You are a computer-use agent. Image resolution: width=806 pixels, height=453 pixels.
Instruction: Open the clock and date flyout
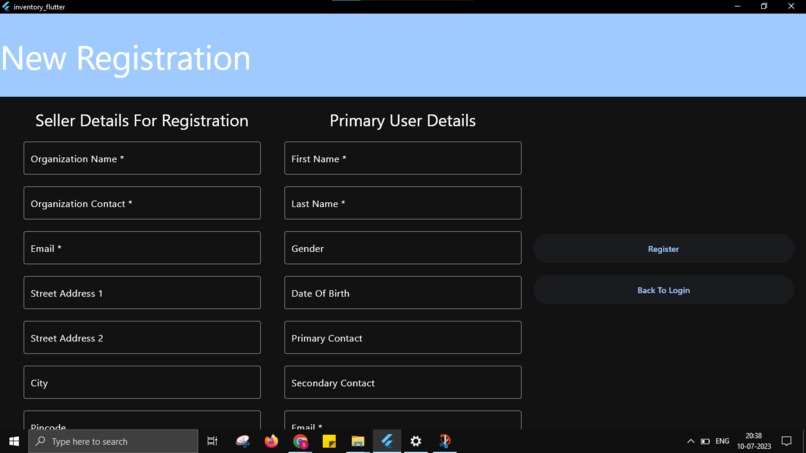(754, 441)
